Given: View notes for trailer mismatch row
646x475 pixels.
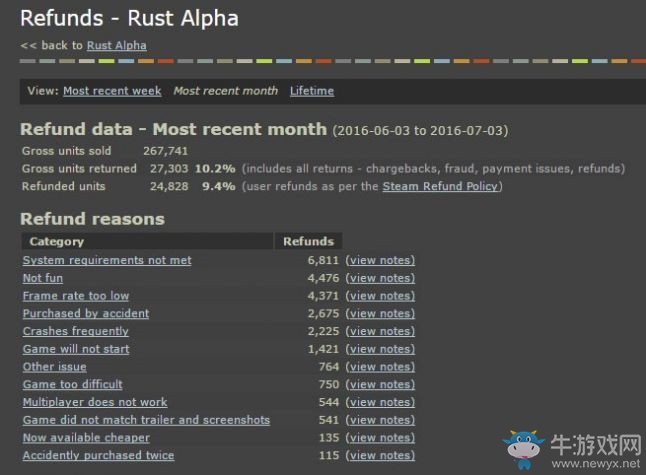Looking at the screenshot, I should (x=380, y=420).
